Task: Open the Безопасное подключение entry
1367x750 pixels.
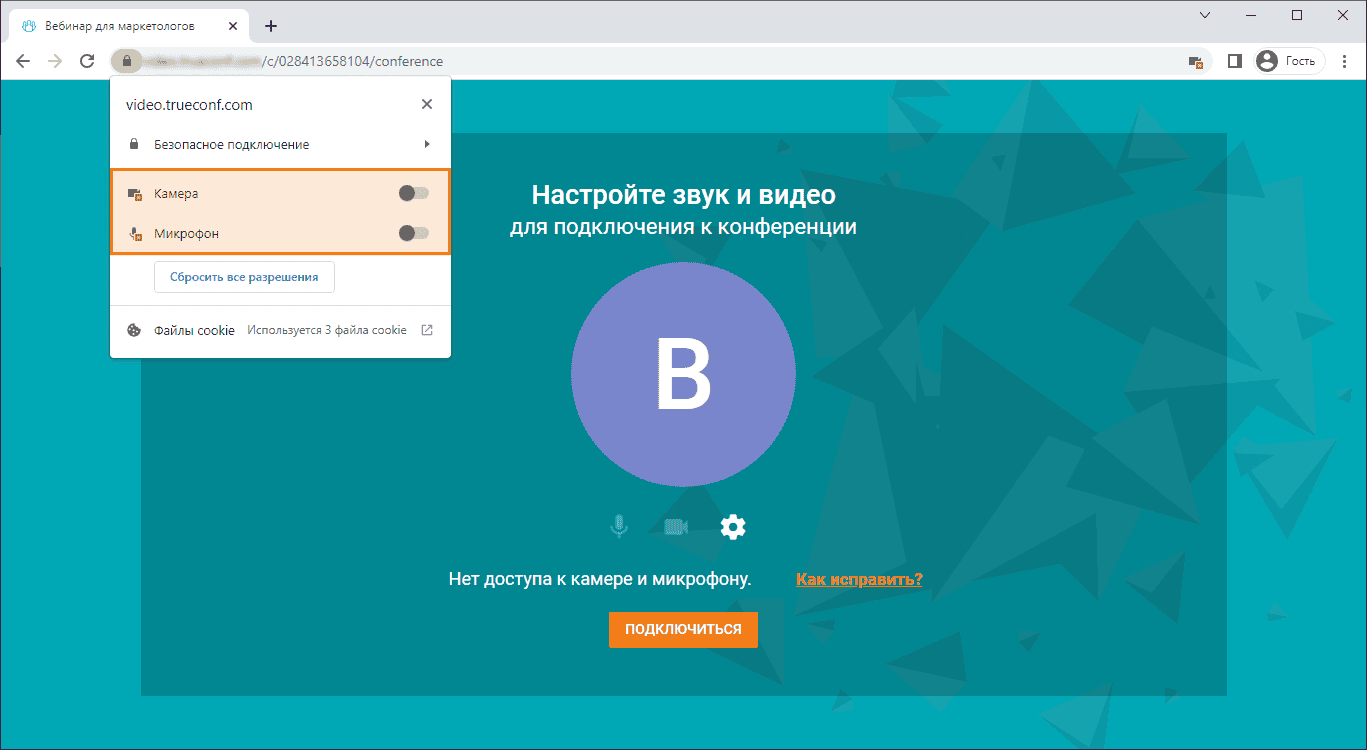Action: point(280,144)
